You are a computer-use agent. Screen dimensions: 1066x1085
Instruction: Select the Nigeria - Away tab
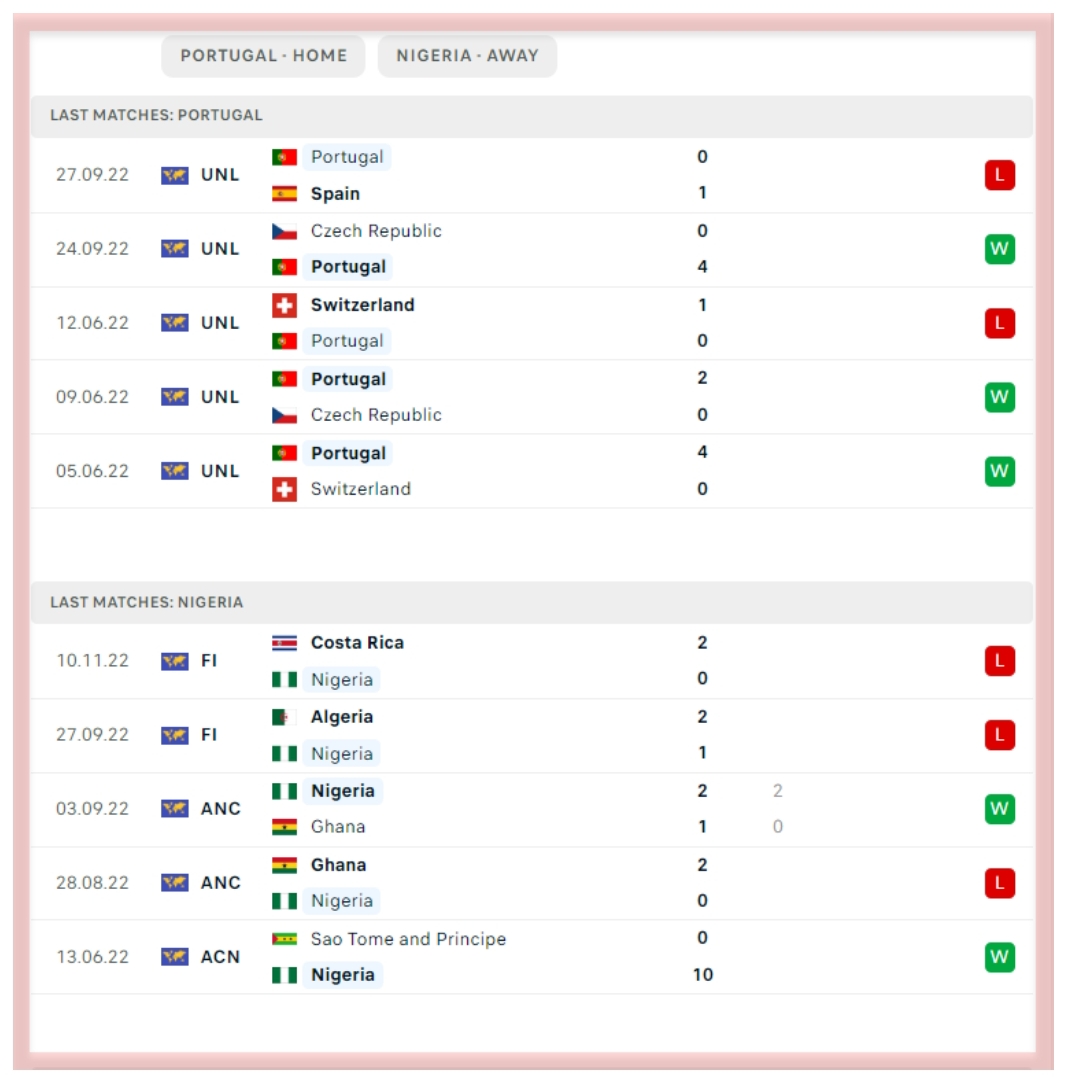[467, 56]
